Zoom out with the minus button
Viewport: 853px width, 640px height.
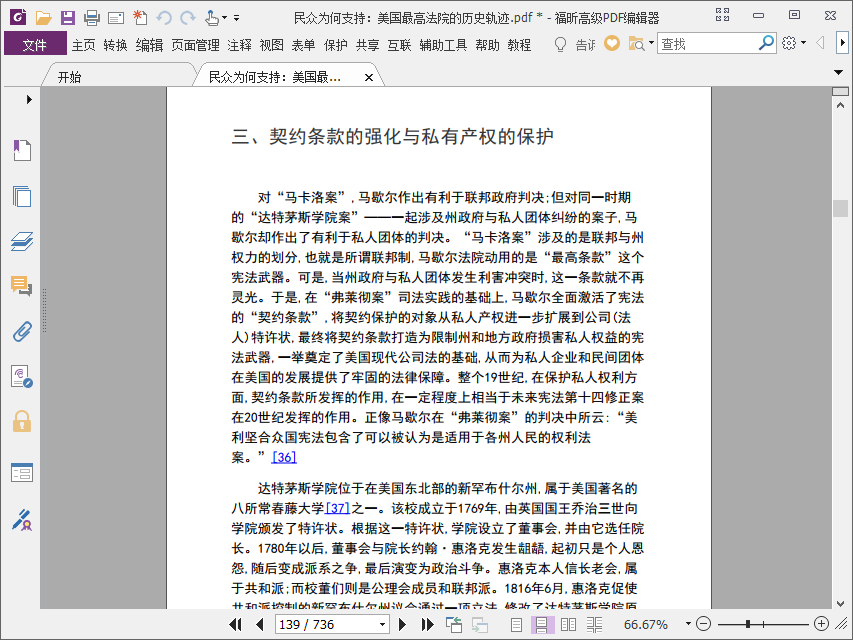tap(703, 624)
